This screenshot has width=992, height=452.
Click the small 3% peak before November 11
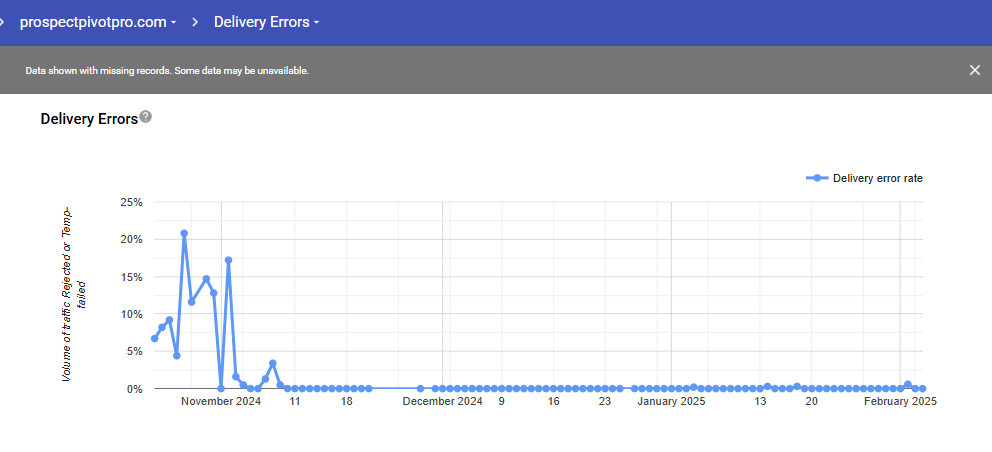273,363
